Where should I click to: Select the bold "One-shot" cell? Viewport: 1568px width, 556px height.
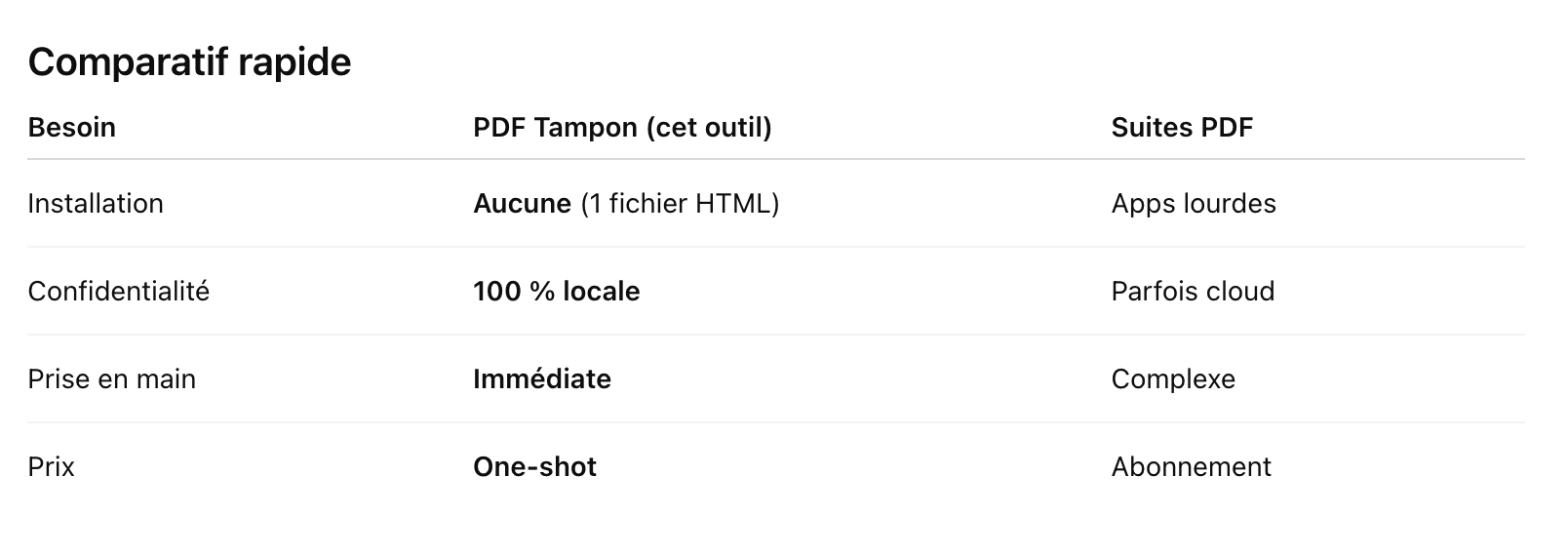[x=534, y=467]
